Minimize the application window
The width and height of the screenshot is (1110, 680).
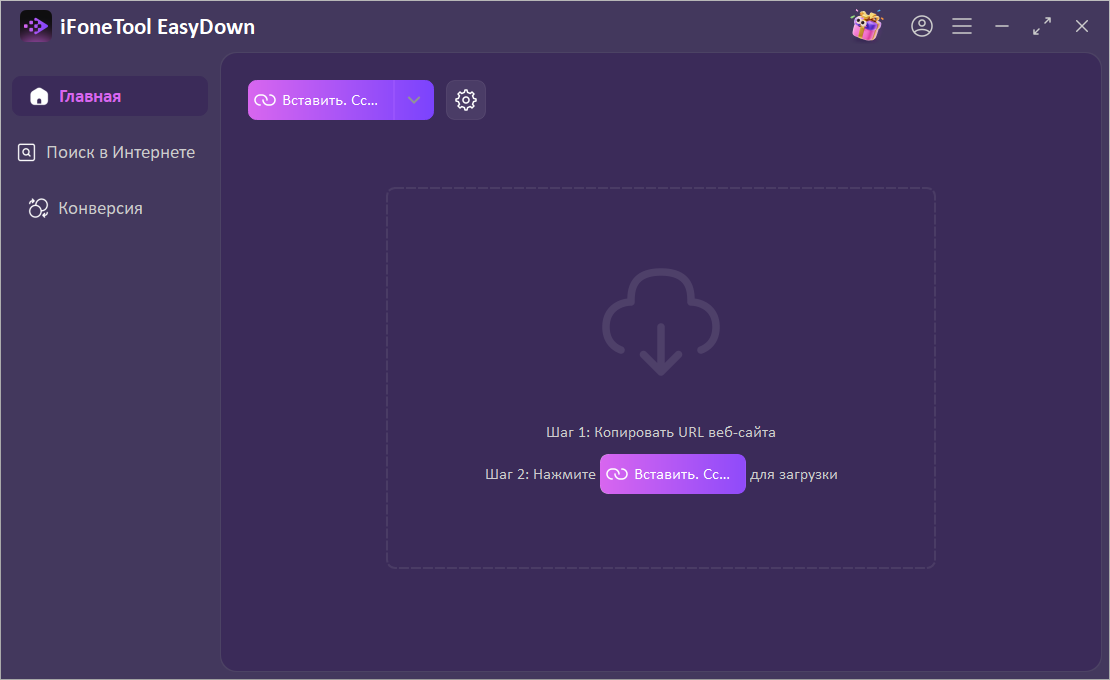click(1002, 26)
